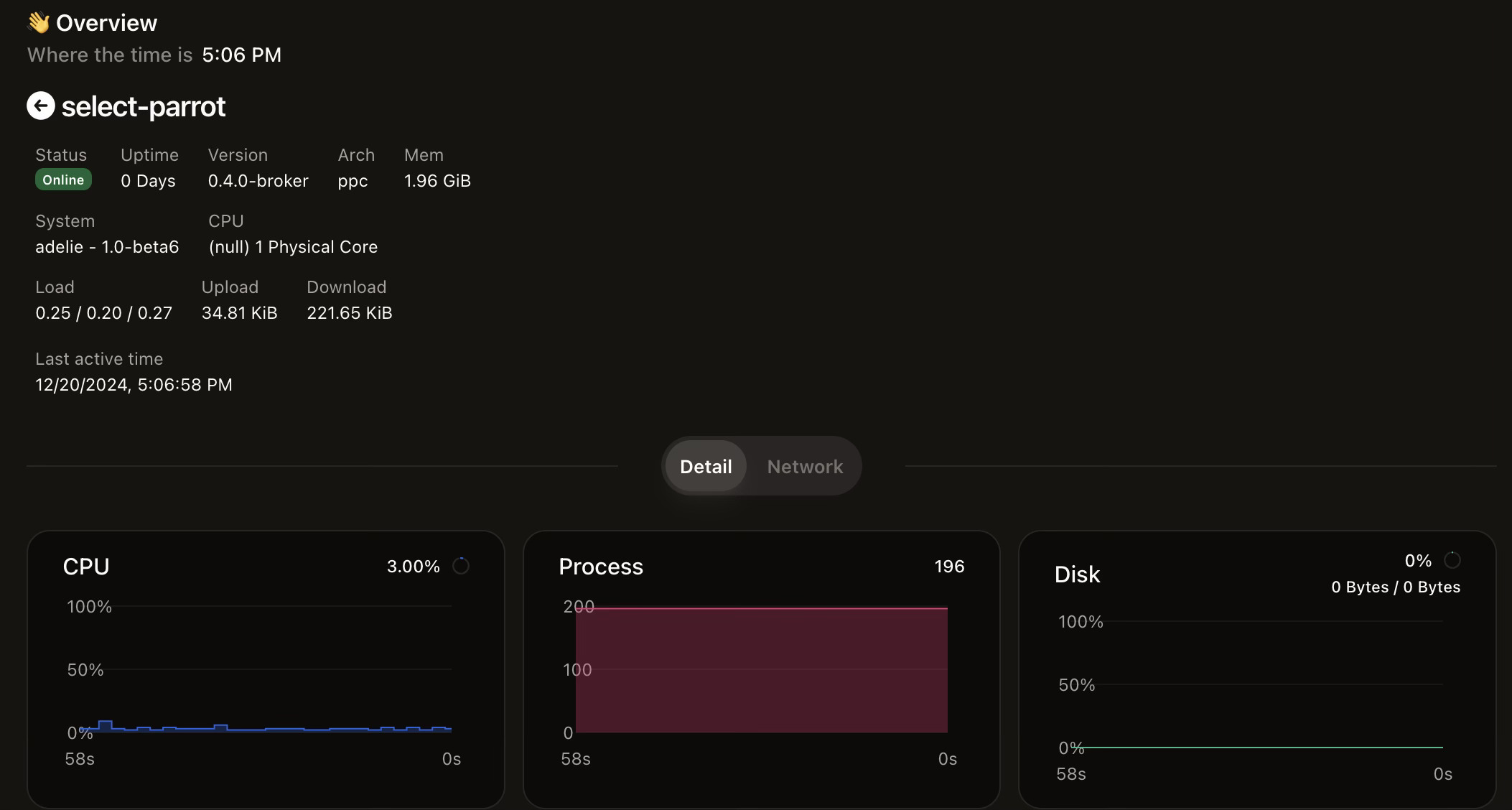The image size is (1512, 810).
Task: Click the Download value 221.65 KiB
Action: point(350,313)
